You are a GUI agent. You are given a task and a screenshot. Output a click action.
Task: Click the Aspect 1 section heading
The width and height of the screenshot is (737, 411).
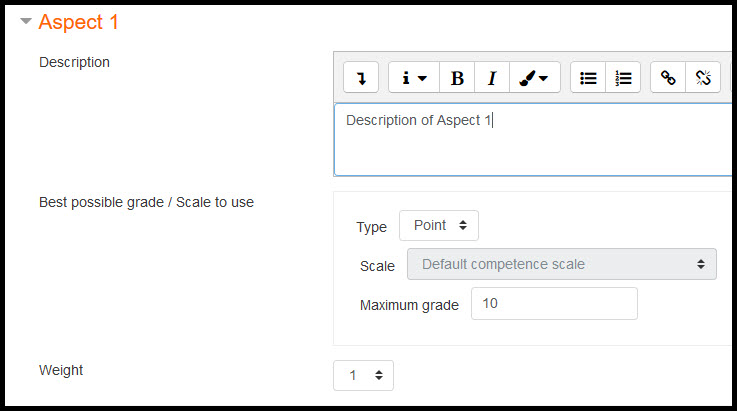point(78,22)
